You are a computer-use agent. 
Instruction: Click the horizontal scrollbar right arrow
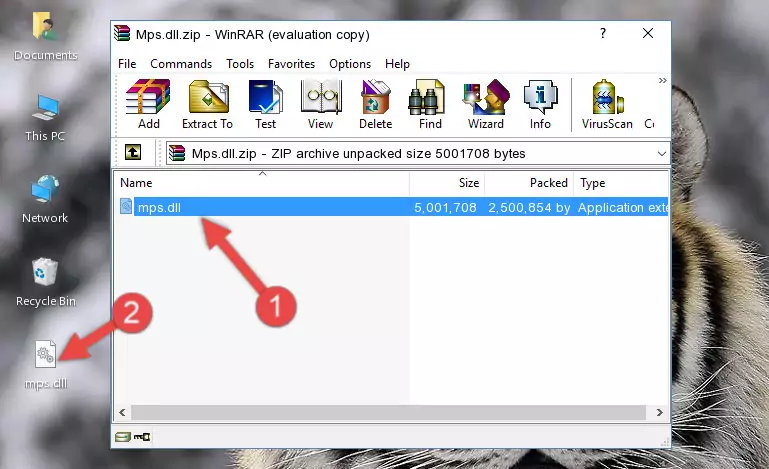[660, 413]
